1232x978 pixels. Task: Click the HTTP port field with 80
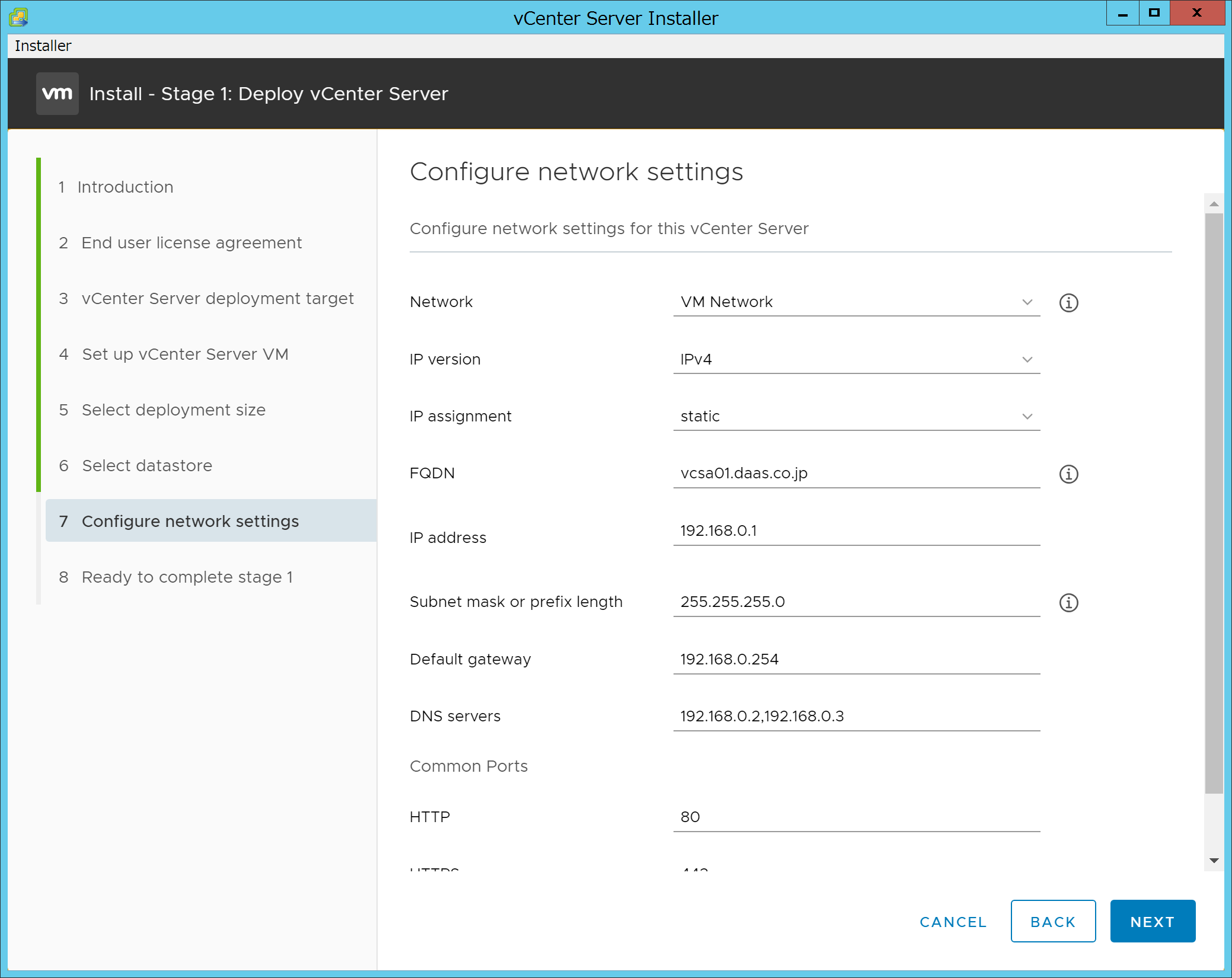[x=856, y=817]
